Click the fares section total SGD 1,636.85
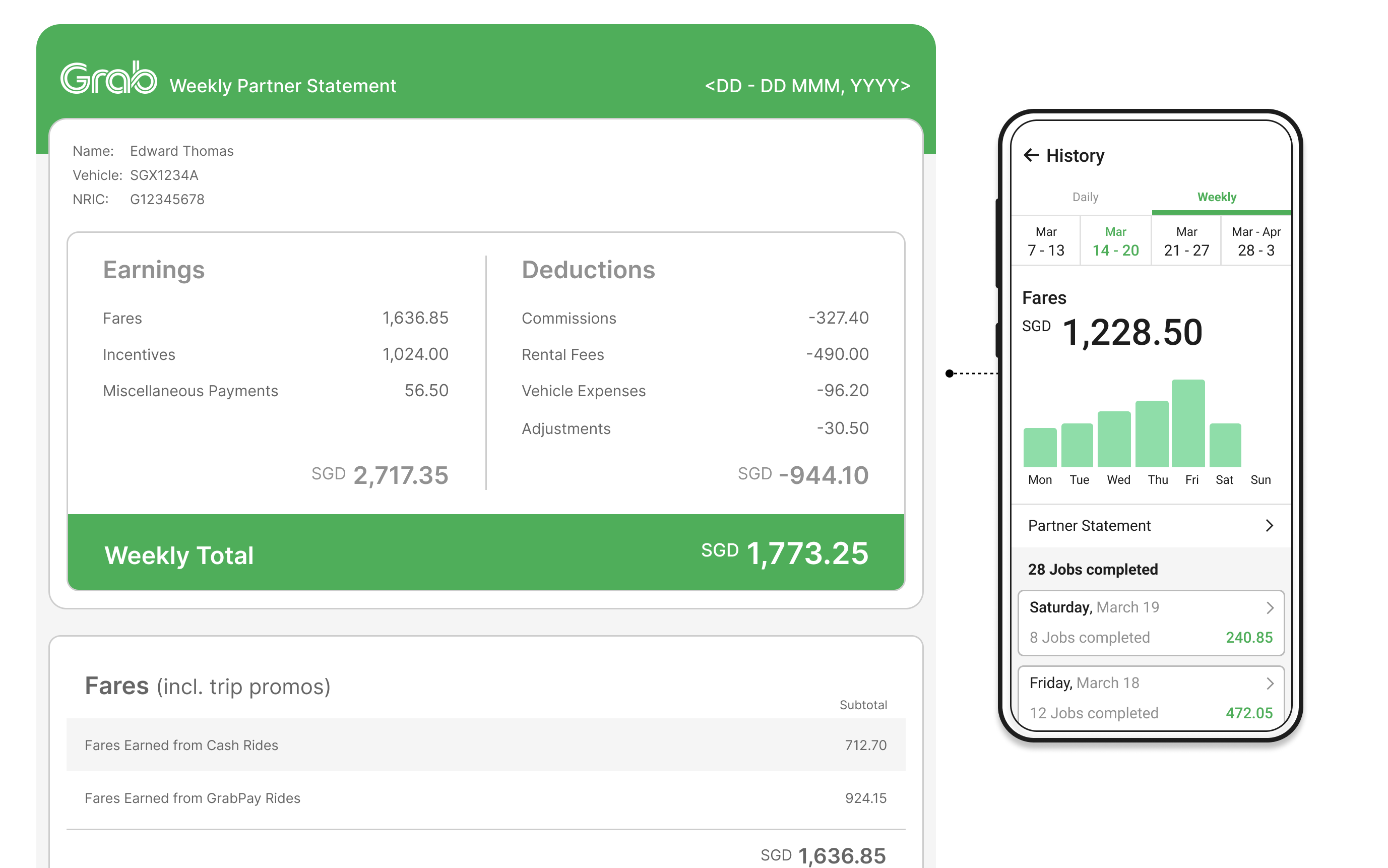The height and width of the screenshot is (868, 1388). [x=823, y=855]
